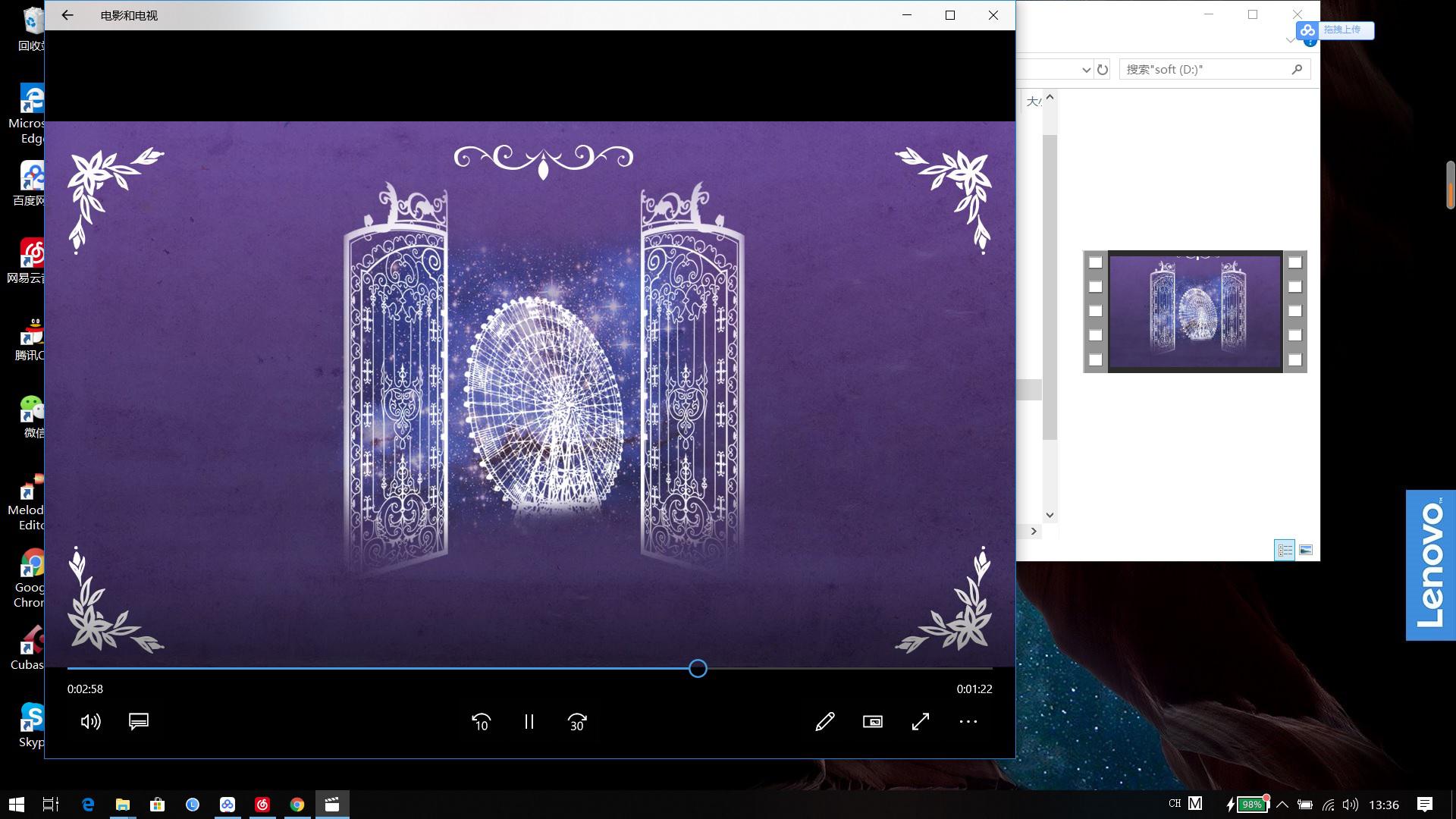Click the refresh button in file browser
Viewport: 1456px width, 819px height.
(x=1101, y=69)
